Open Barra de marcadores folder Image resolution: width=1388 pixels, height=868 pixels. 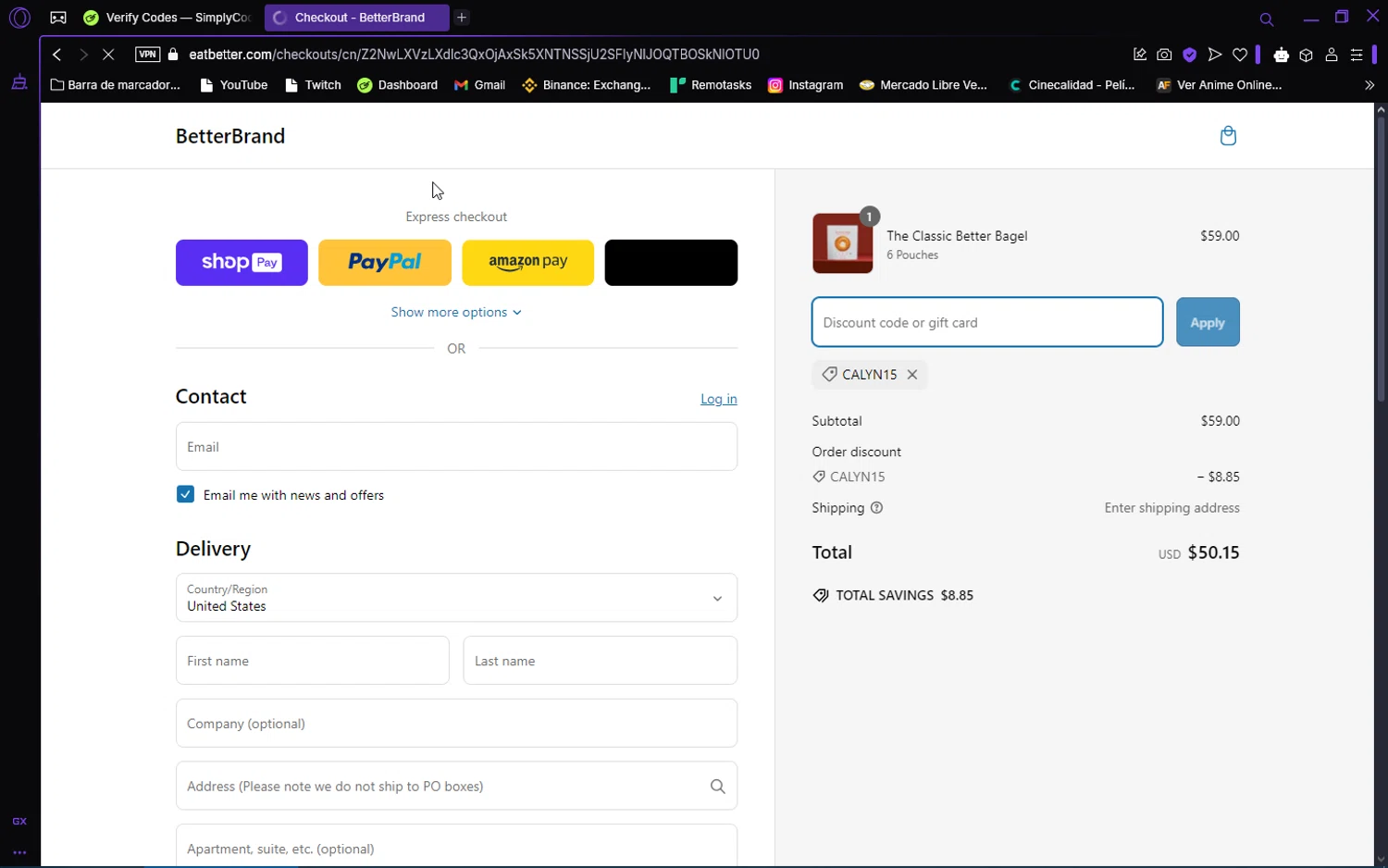[116, 85]
